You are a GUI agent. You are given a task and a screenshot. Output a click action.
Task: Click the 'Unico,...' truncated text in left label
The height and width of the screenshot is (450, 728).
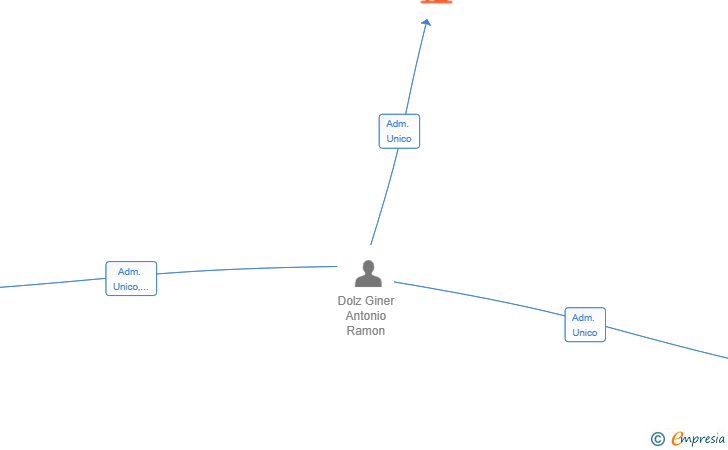(x=131, y=287)
